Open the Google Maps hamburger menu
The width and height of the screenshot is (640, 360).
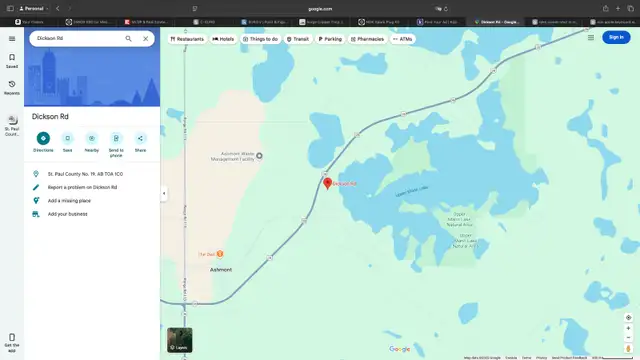(x=12, y=39)
